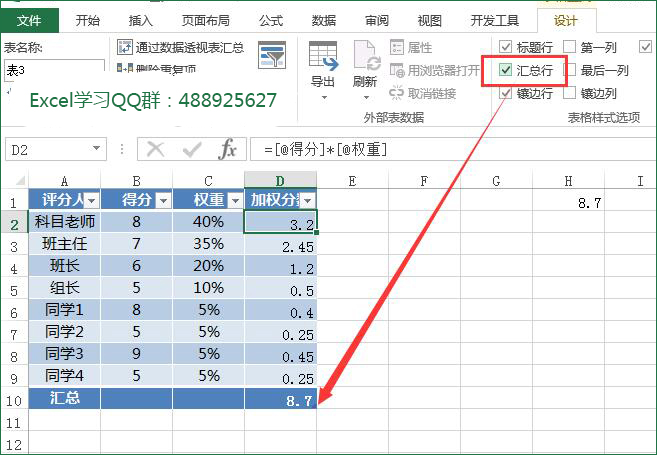Switch to the 插入 tab
Image resolution: width=657 pixels, height=455 pixels.
[141, 20]
